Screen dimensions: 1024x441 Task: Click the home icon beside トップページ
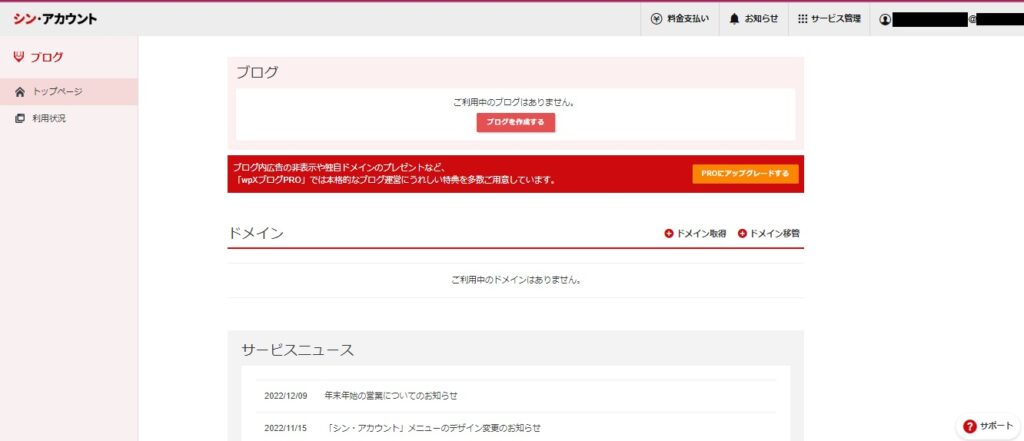coord(20,92)
